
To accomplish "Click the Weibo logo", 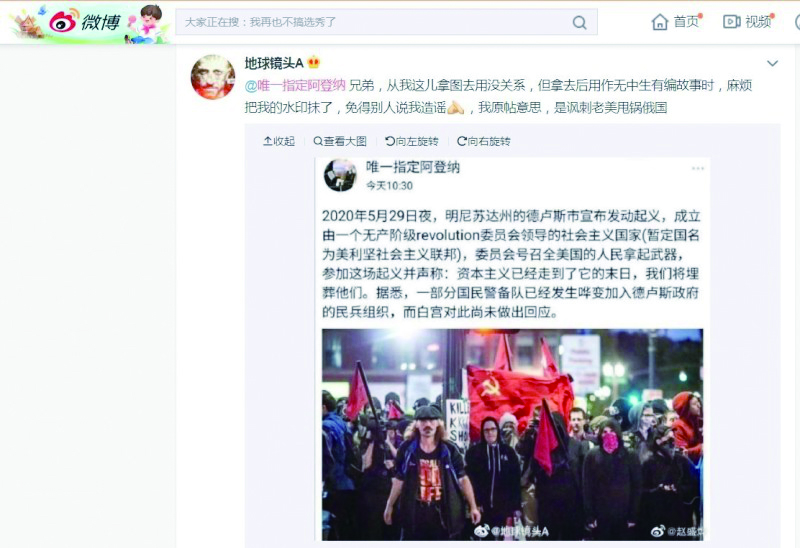I will point(85,21).
